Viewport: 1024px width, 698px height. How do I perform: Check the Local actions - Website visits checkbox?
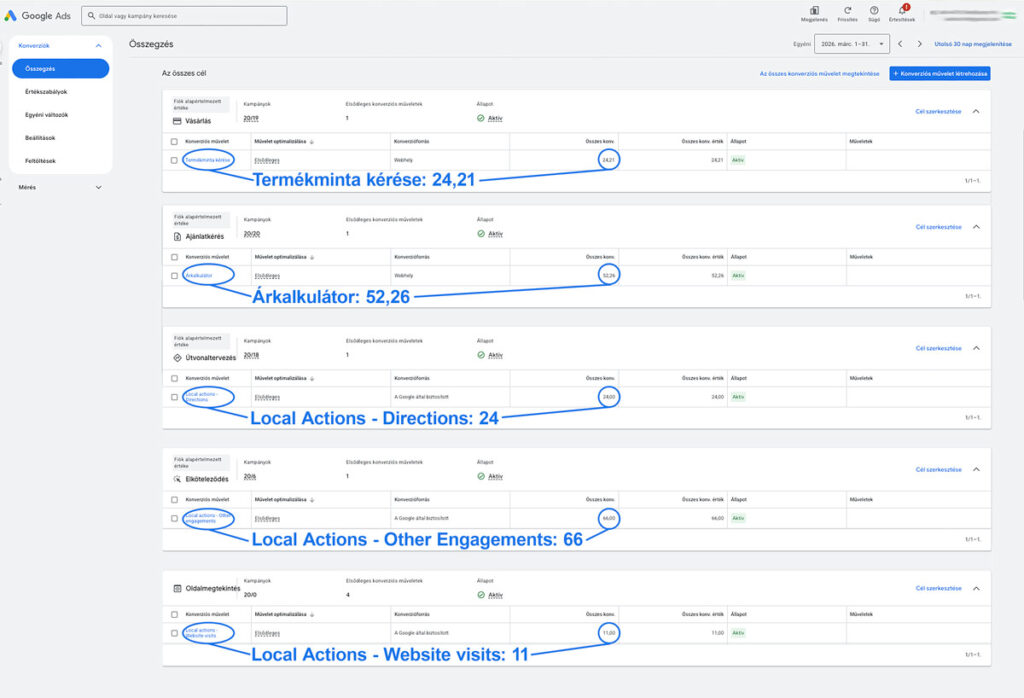pos(174,633)
